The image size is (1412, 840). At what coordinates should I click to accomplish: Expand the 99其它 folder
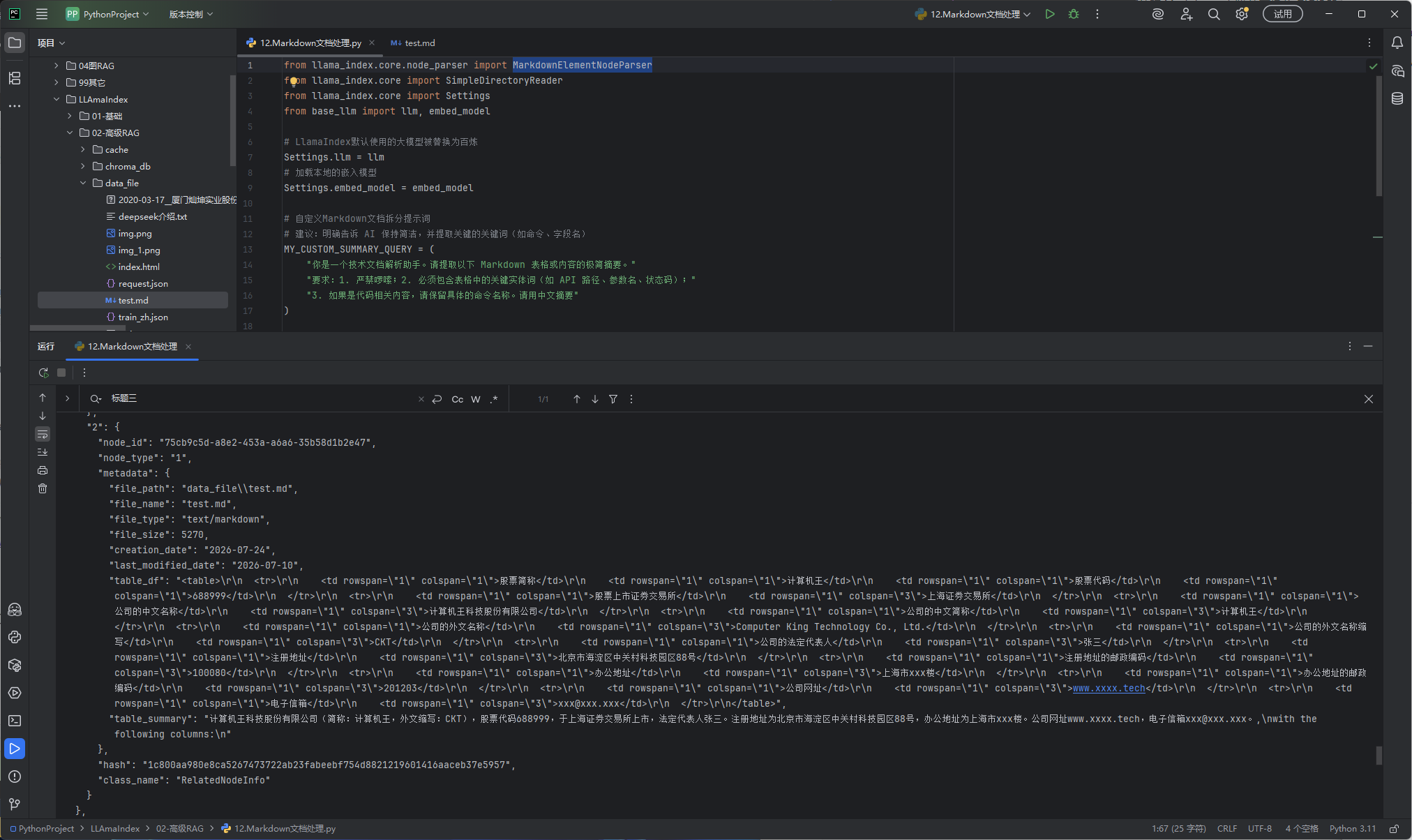pyautogui.click(x=57, y=82)
